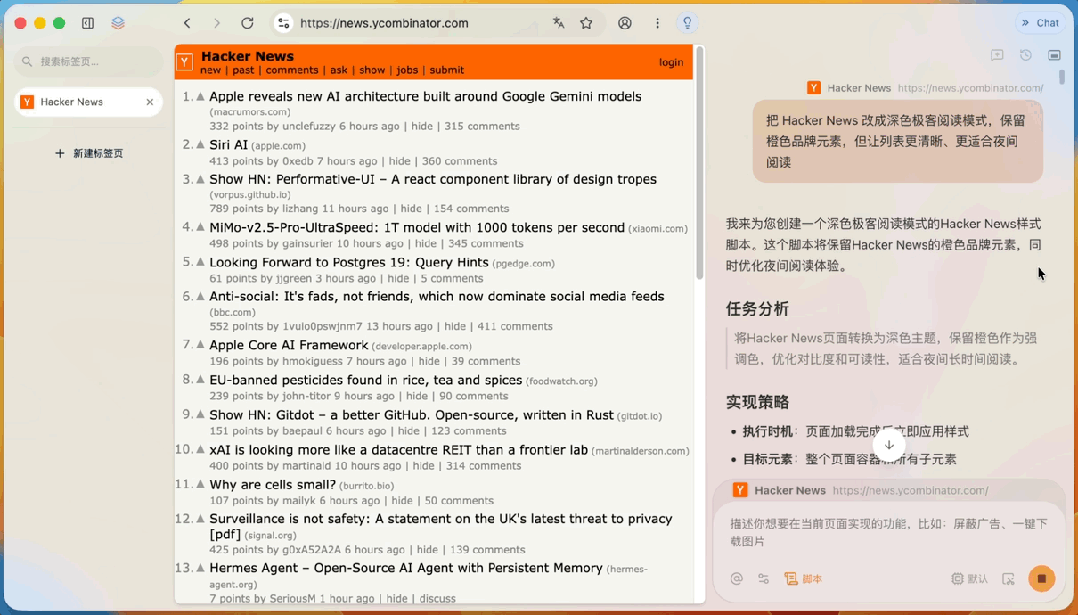Click the chat panel layout icon
The image size is (1078, 615).
click(1054, 56)
